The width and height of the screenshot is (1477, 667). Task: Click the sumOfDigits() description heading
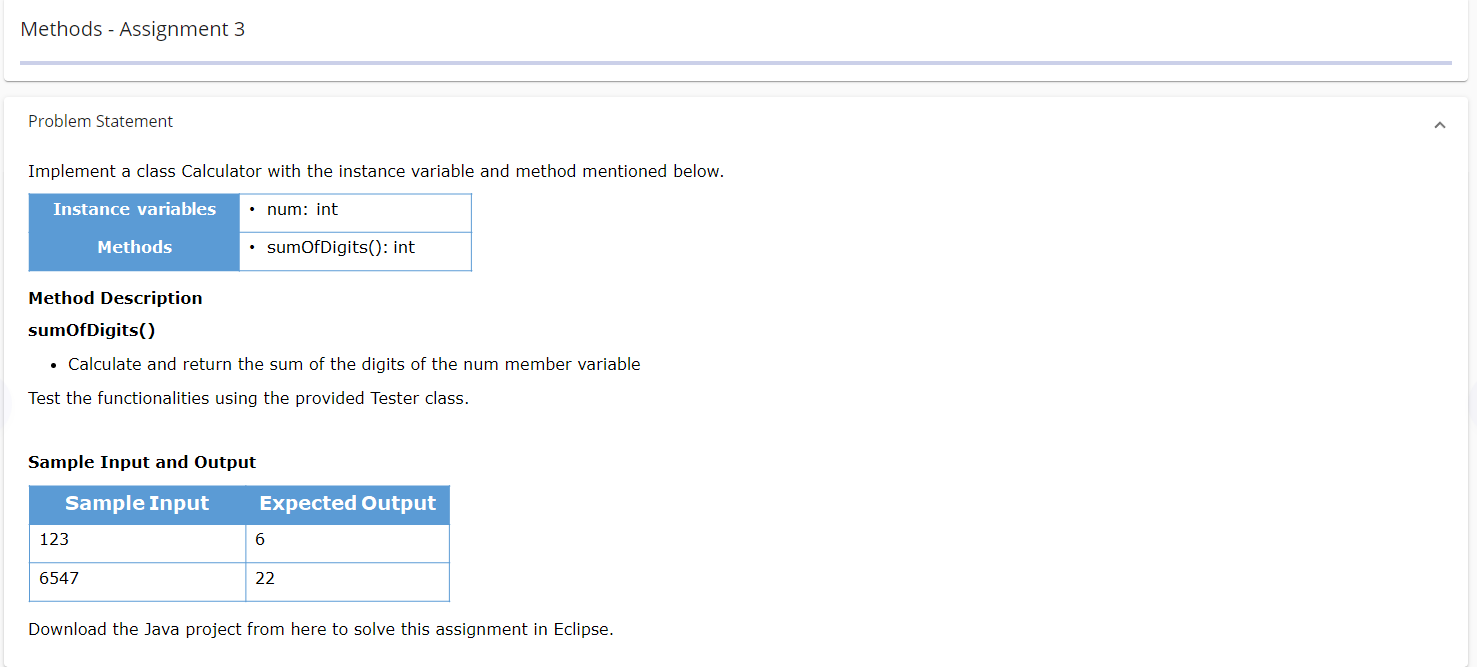92,330
